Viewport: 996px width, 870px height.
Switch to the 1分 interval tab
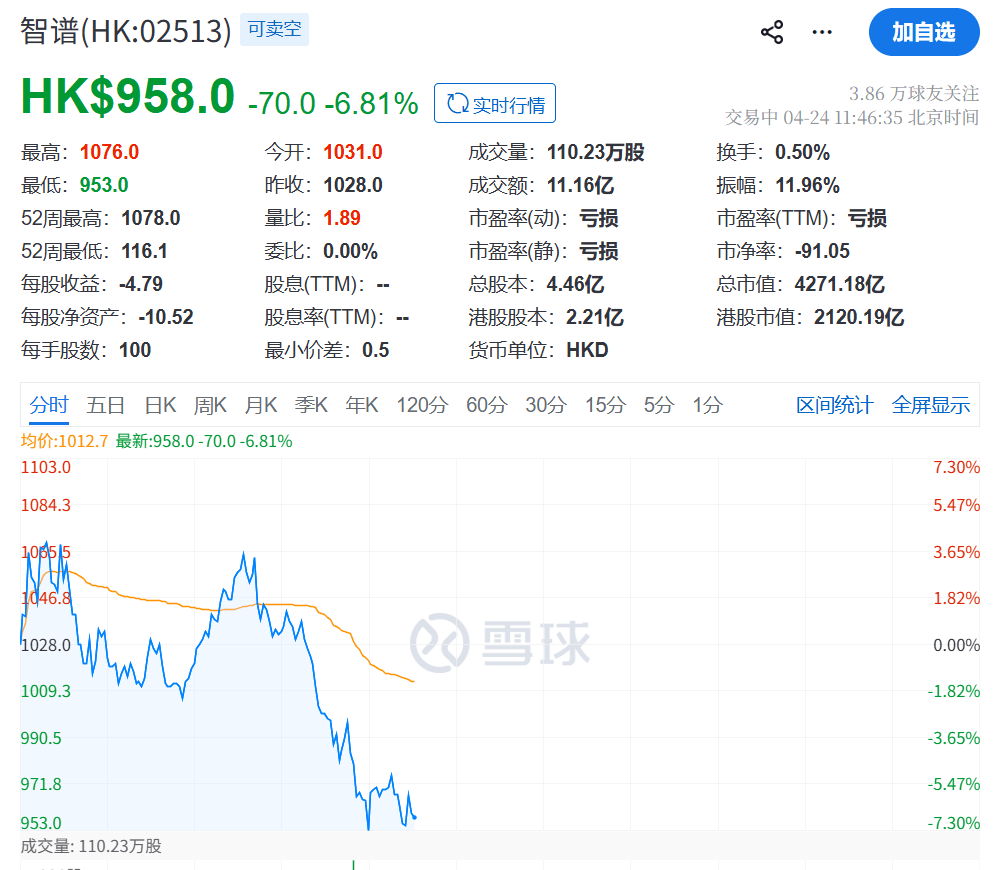point(707,405)
